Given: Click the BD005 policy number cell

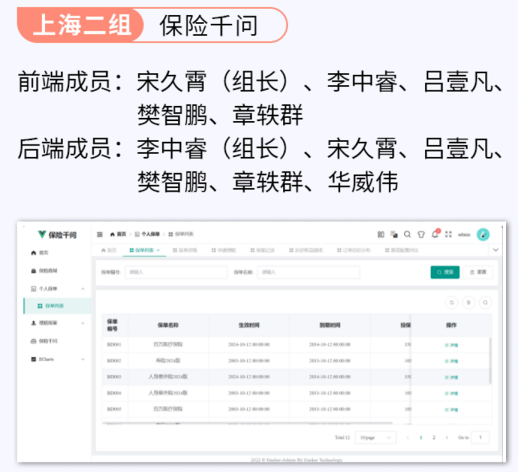Looking at the screenshot, I should pyautogui.click(x=114, y=409).
